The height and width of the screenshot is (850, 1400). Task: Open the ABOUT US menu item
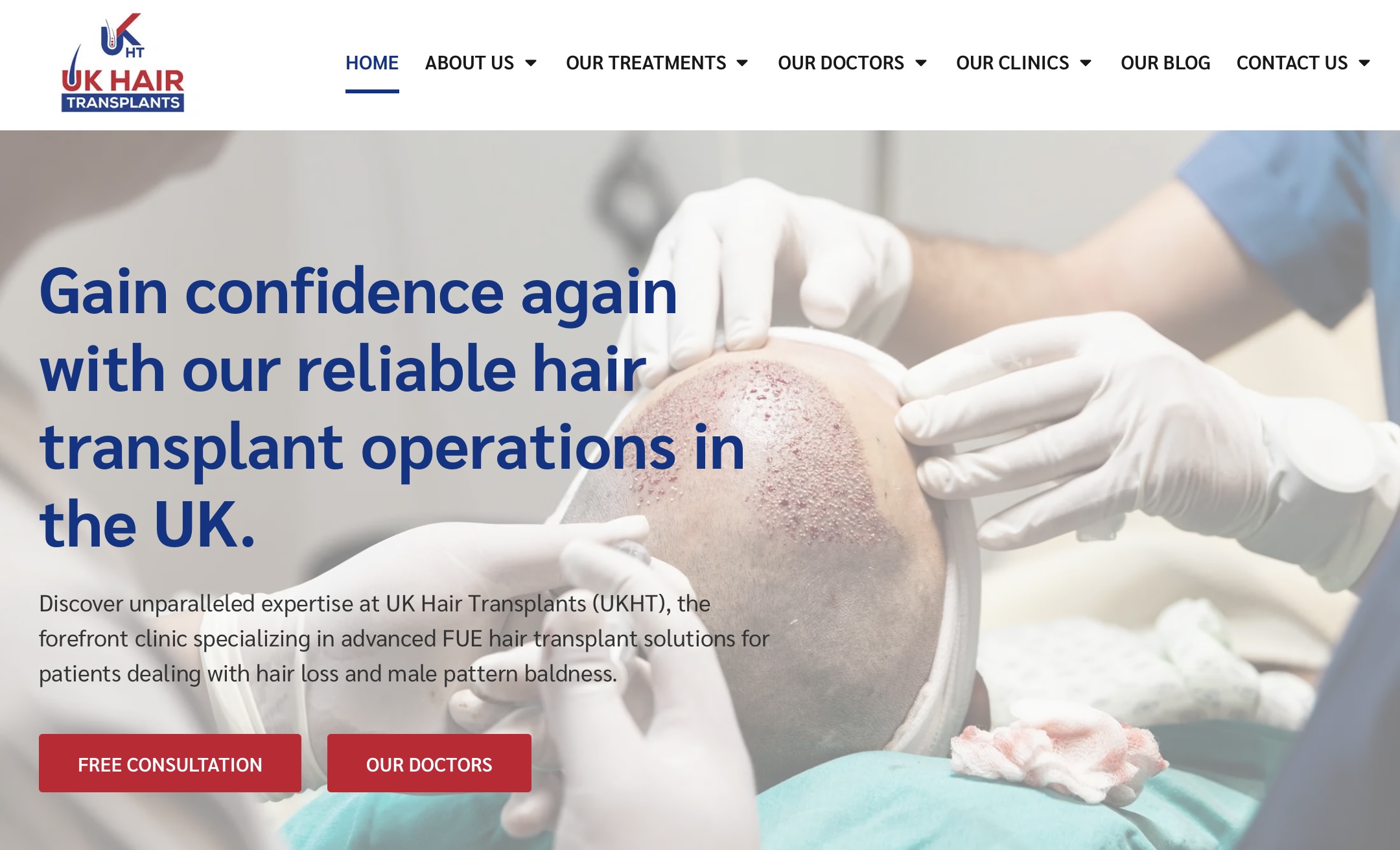point(469,63)
